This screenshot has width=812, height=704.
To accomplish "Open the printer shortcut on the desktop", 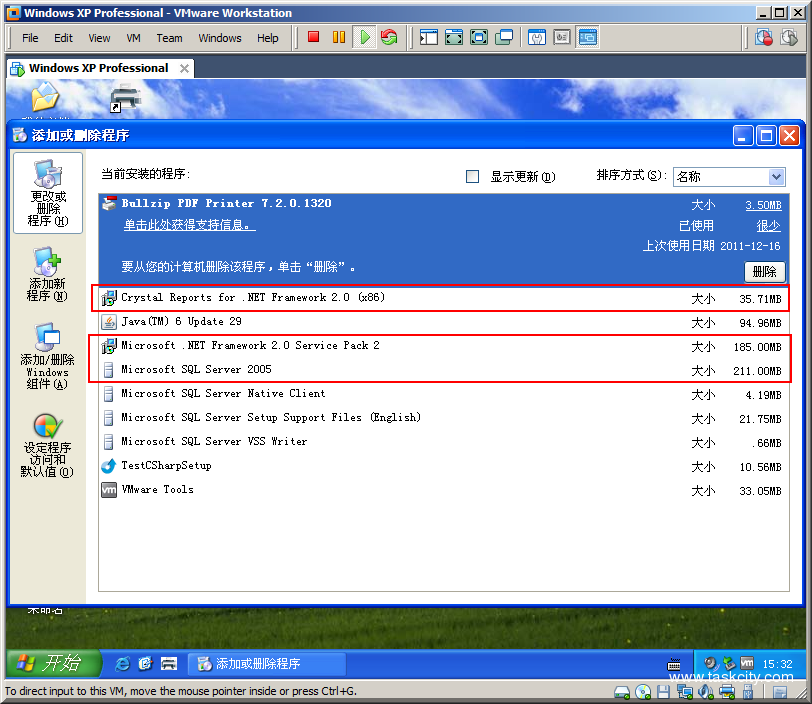I will 125,97.
